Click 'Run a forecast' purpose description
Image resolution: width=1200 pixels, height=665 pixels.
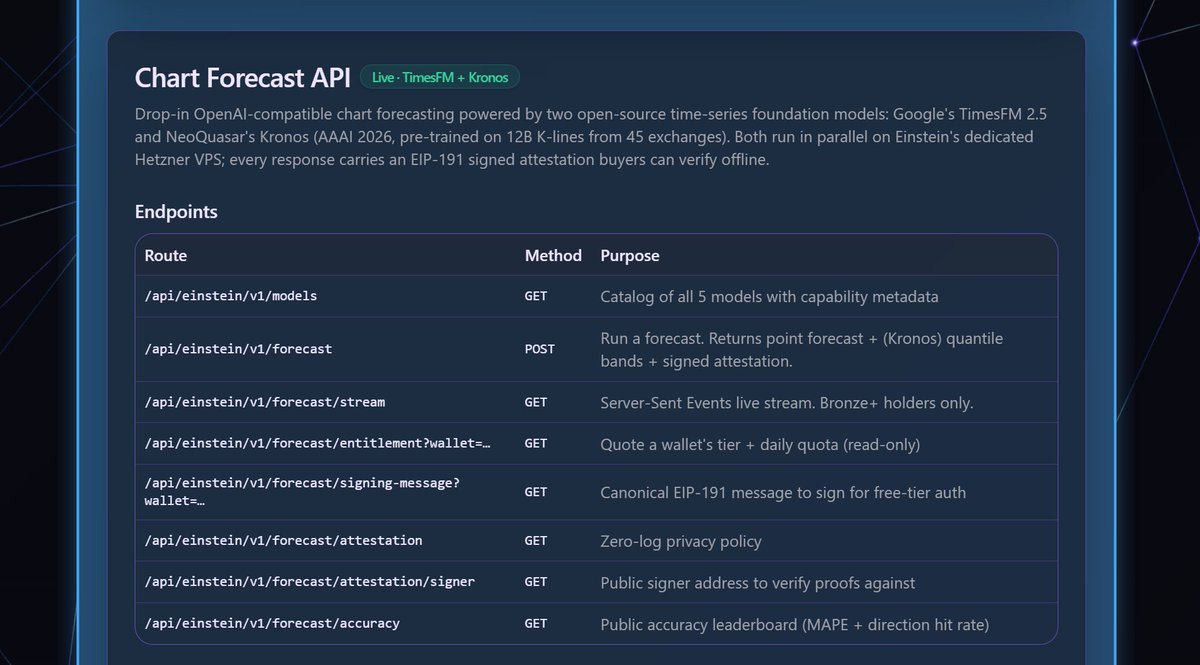(801, 349)
